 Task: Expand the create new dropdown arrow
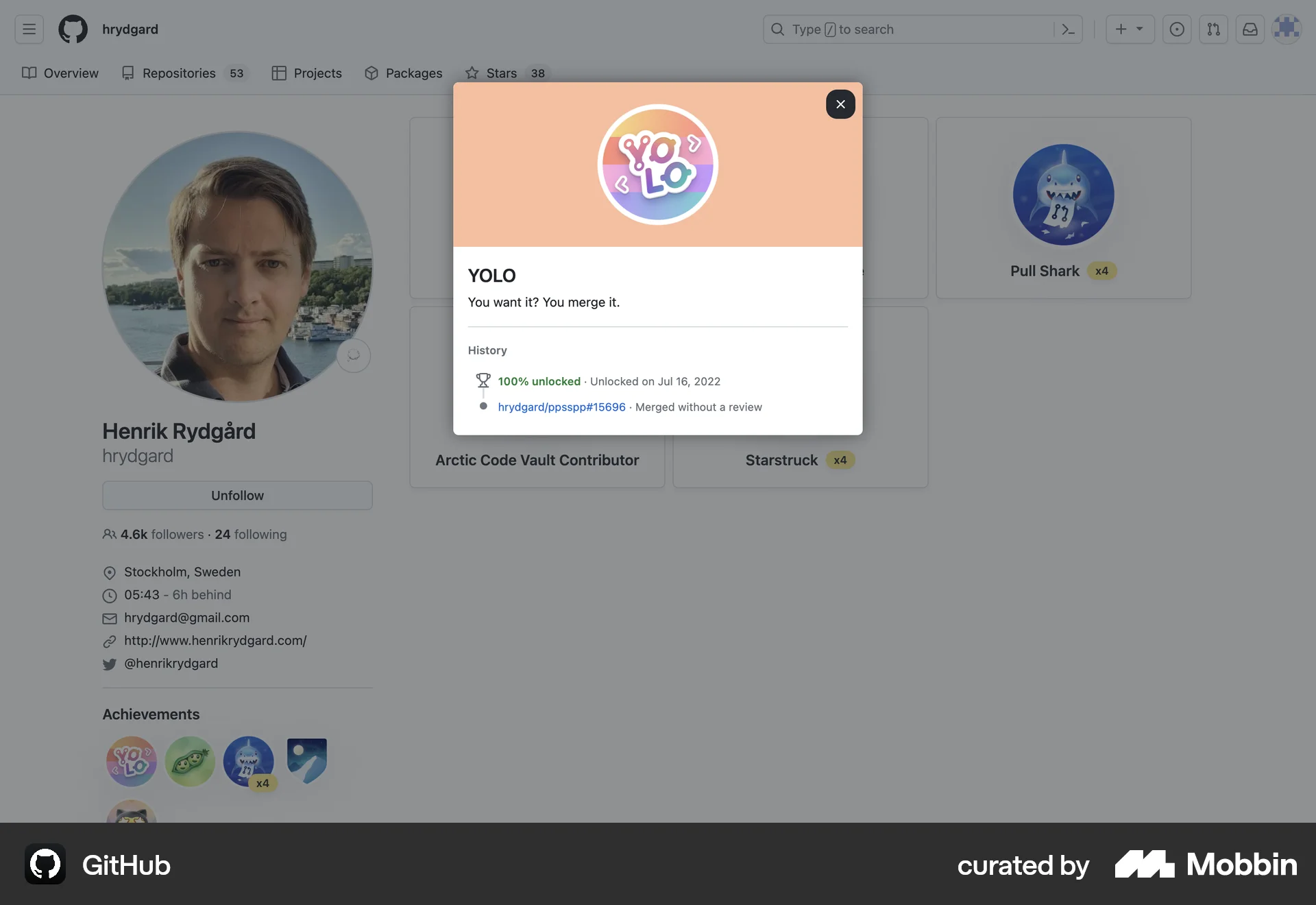tap(1138, 29)
